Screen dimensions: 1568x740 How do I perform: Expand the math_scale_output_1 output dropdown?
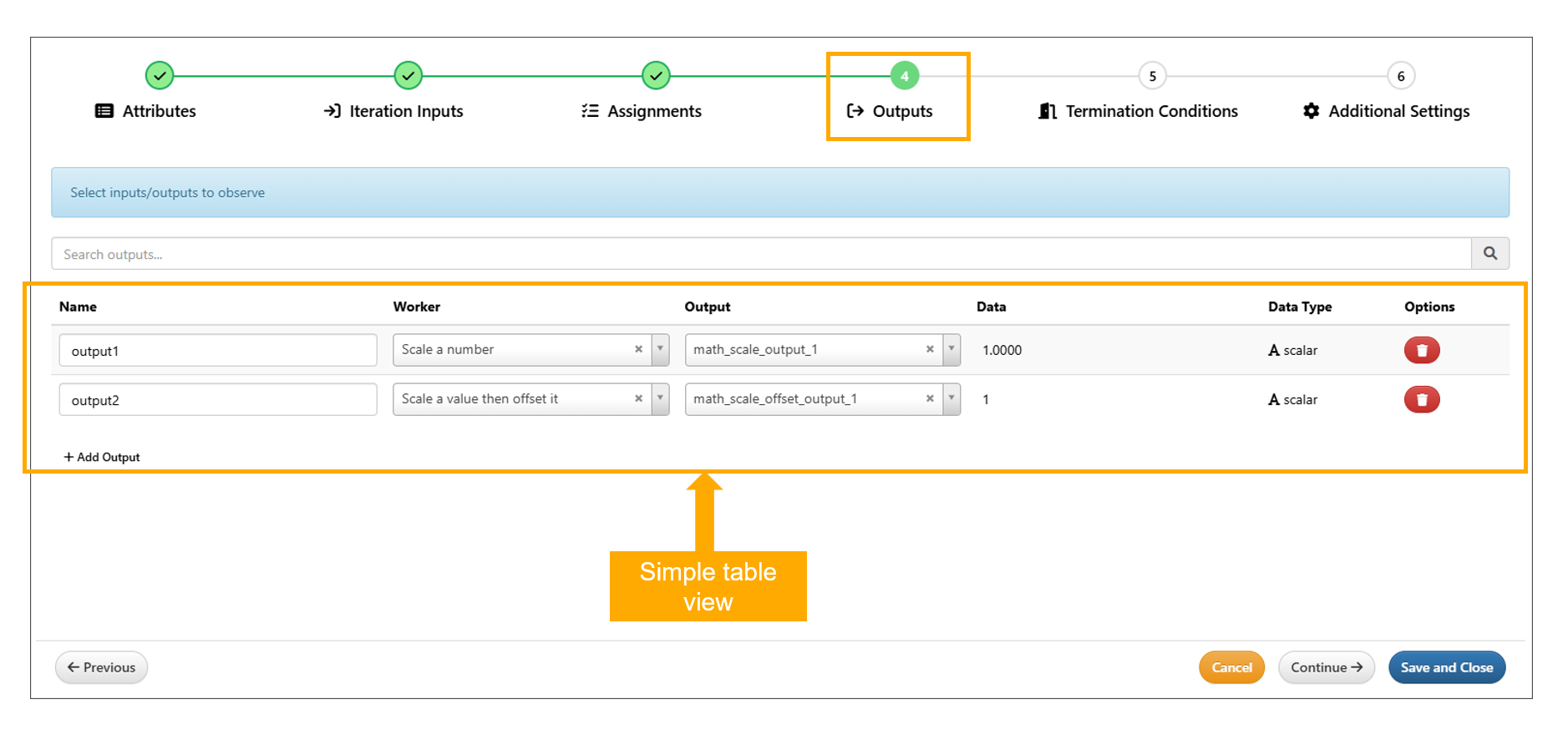click(x=951, y=350)
